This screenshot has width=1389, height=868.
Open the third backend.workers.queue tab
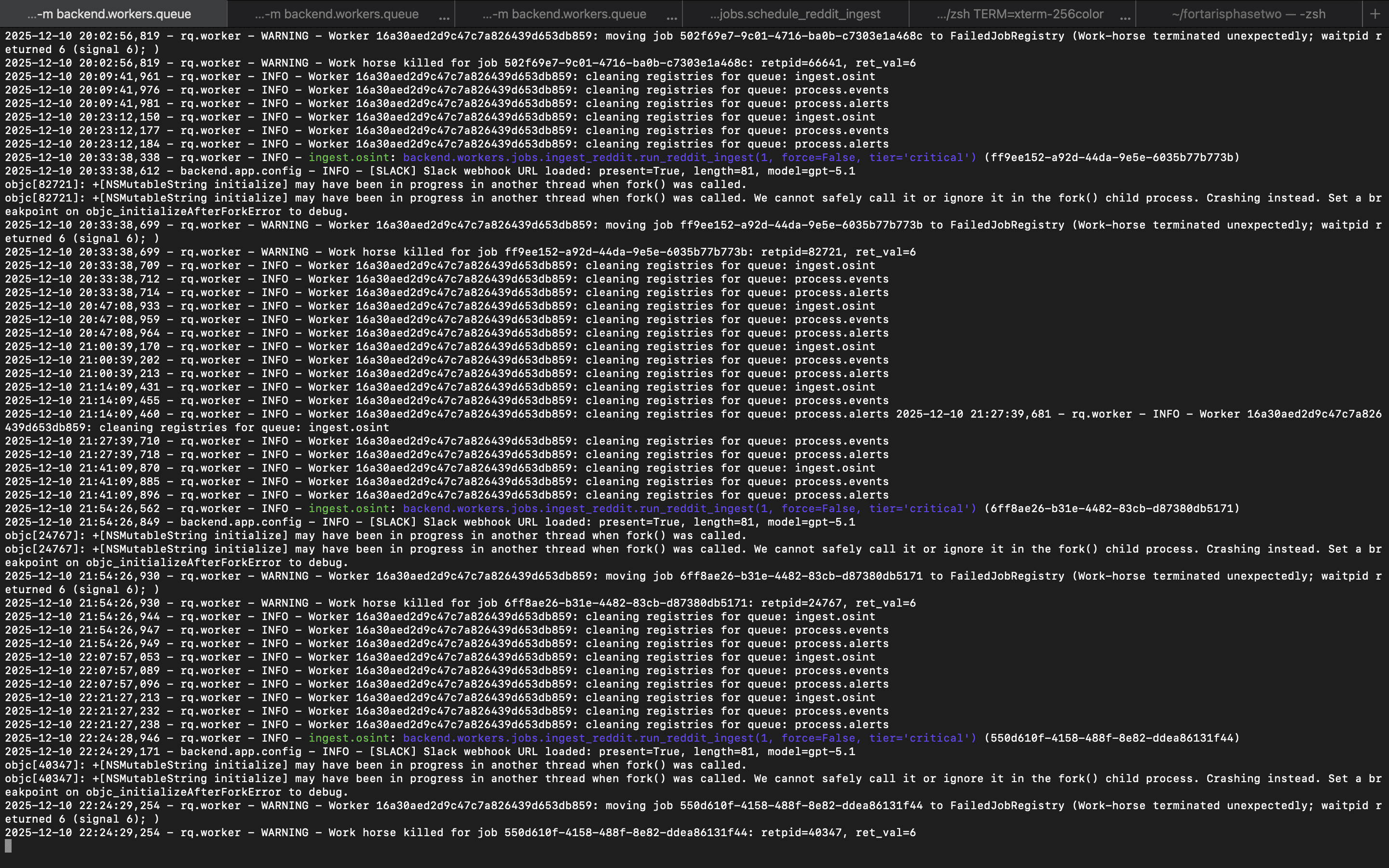coord(564,14)
